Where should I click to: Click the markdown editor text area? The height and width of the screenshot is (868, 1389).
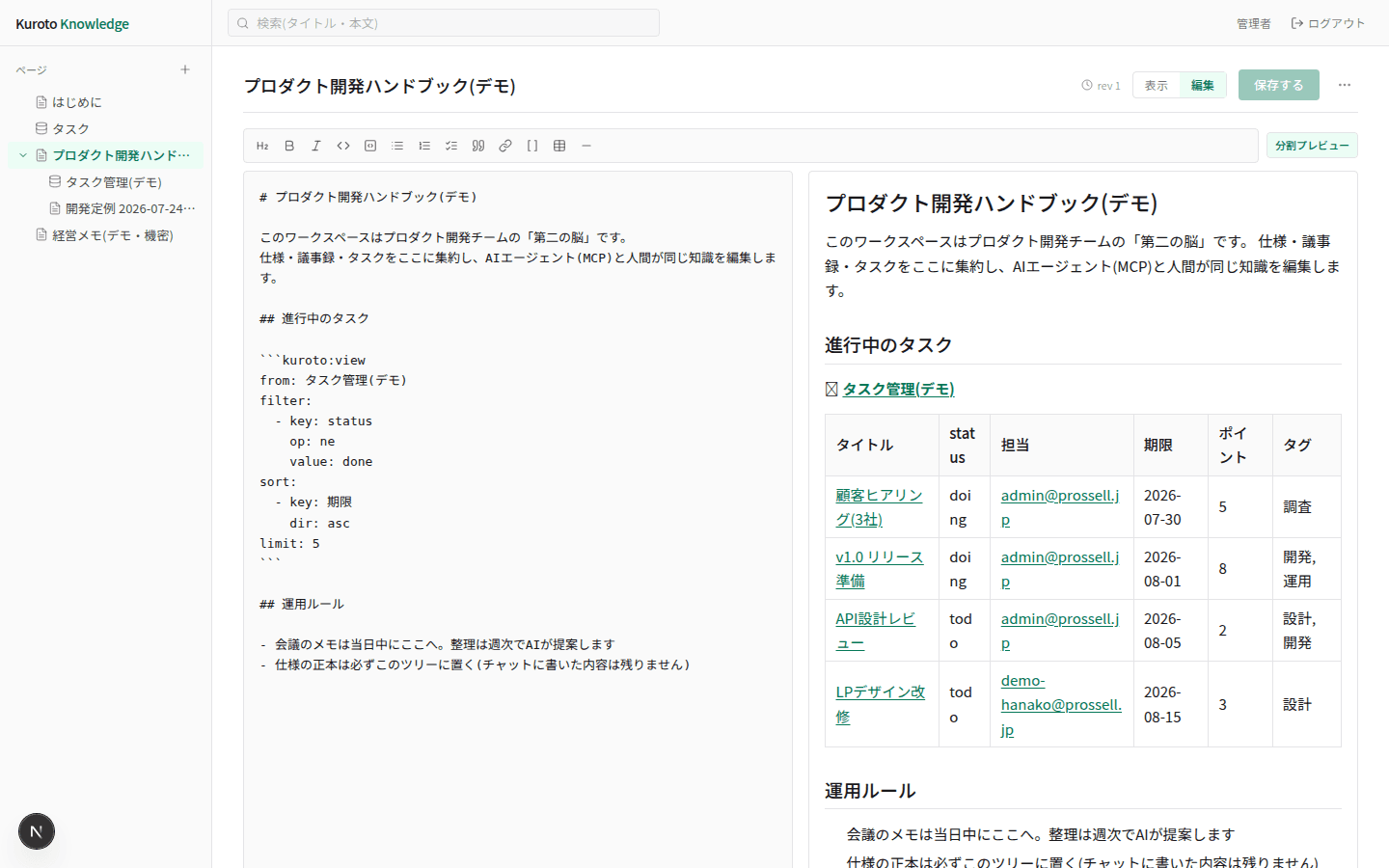pos(518,521)
